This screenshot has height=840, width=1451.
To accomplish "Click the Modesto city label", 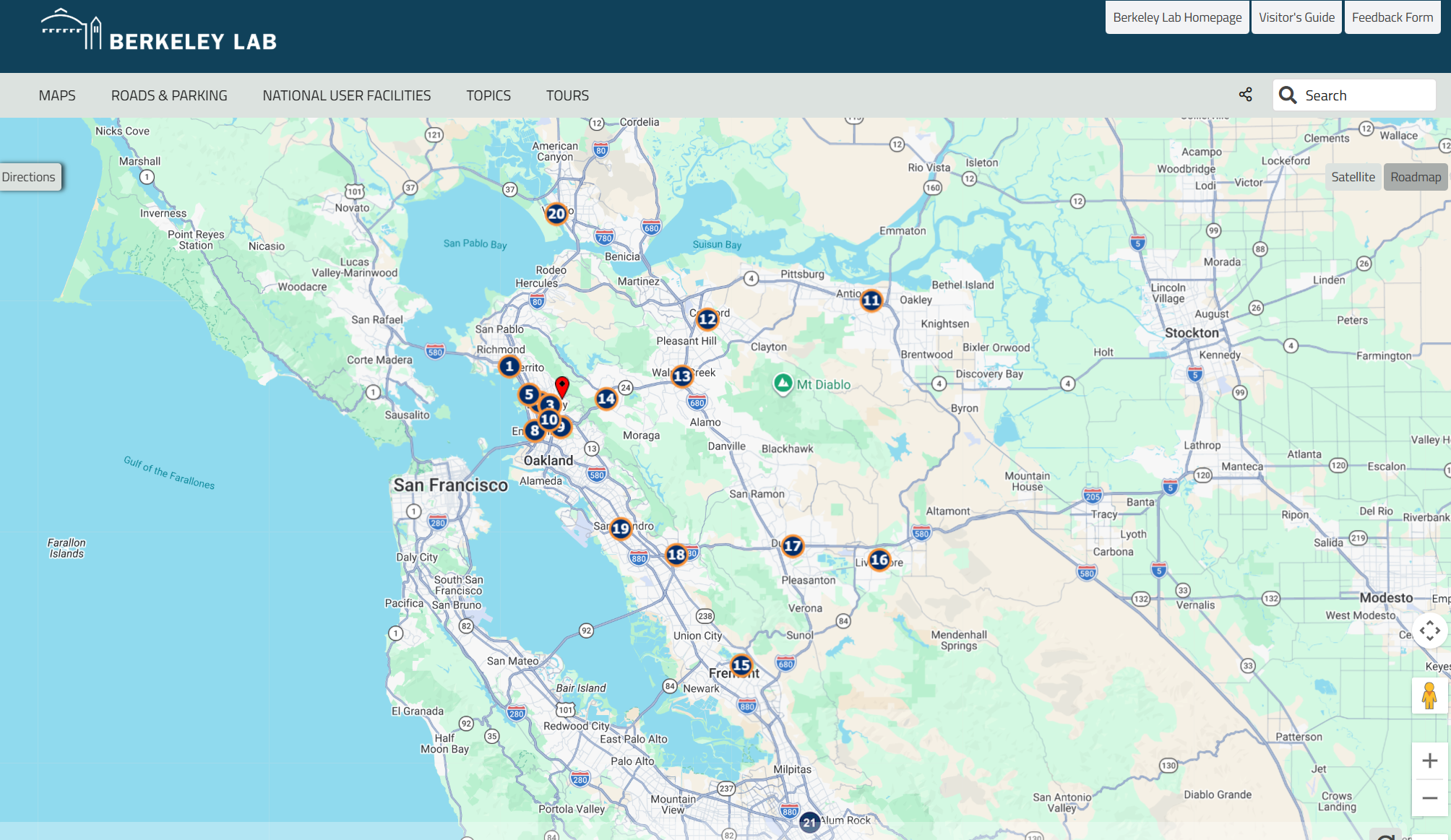I will (x=1386, y=598).
